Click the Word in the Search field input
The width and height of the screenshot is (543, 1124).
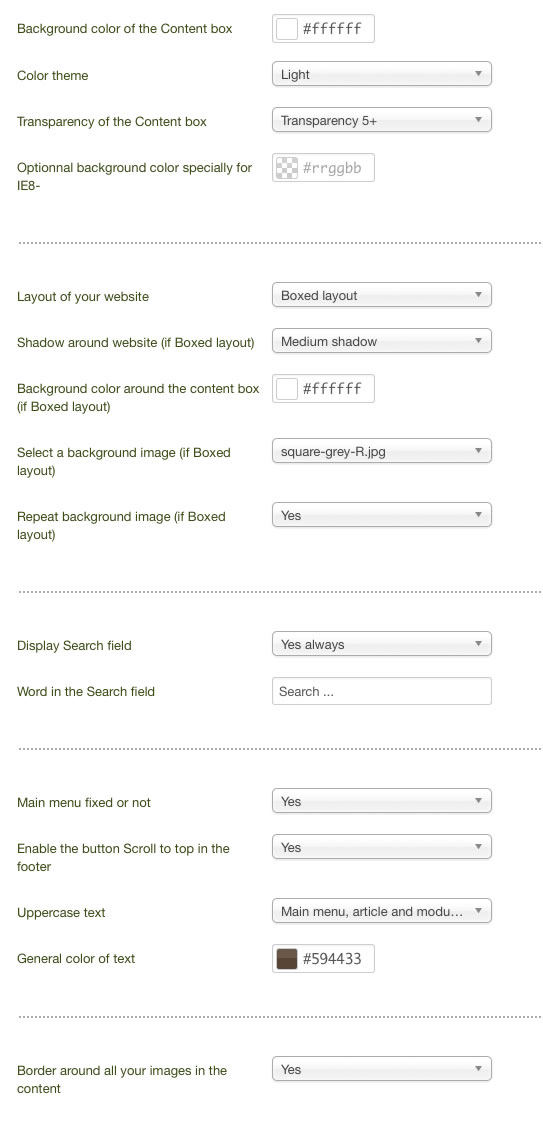(x=382, y=691)
